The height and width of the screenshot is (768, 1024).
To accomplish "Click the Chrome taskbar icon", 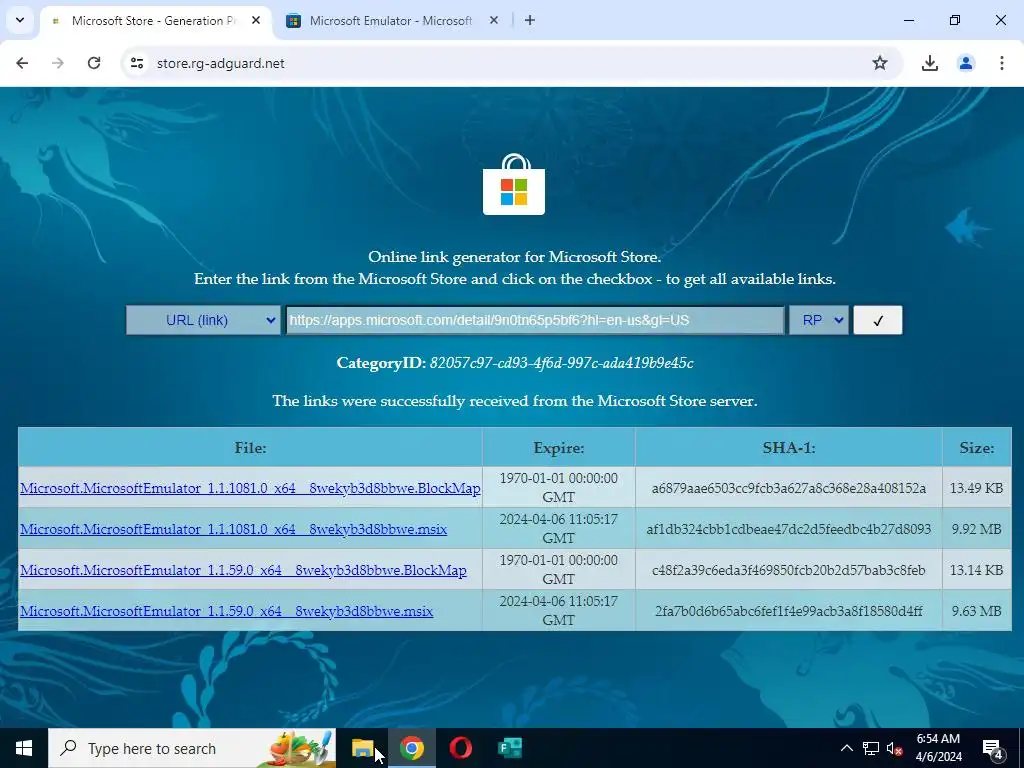I will coord(411,748).
